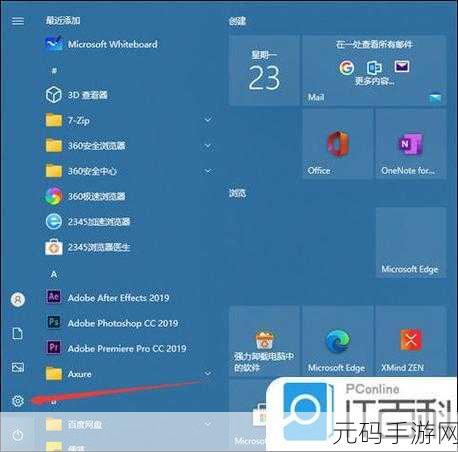The height and width of the screenshot is (452, 458).
Task: Open the Pictures icon in sidebar
Action: pyautogui.click(x=18, y=367)
